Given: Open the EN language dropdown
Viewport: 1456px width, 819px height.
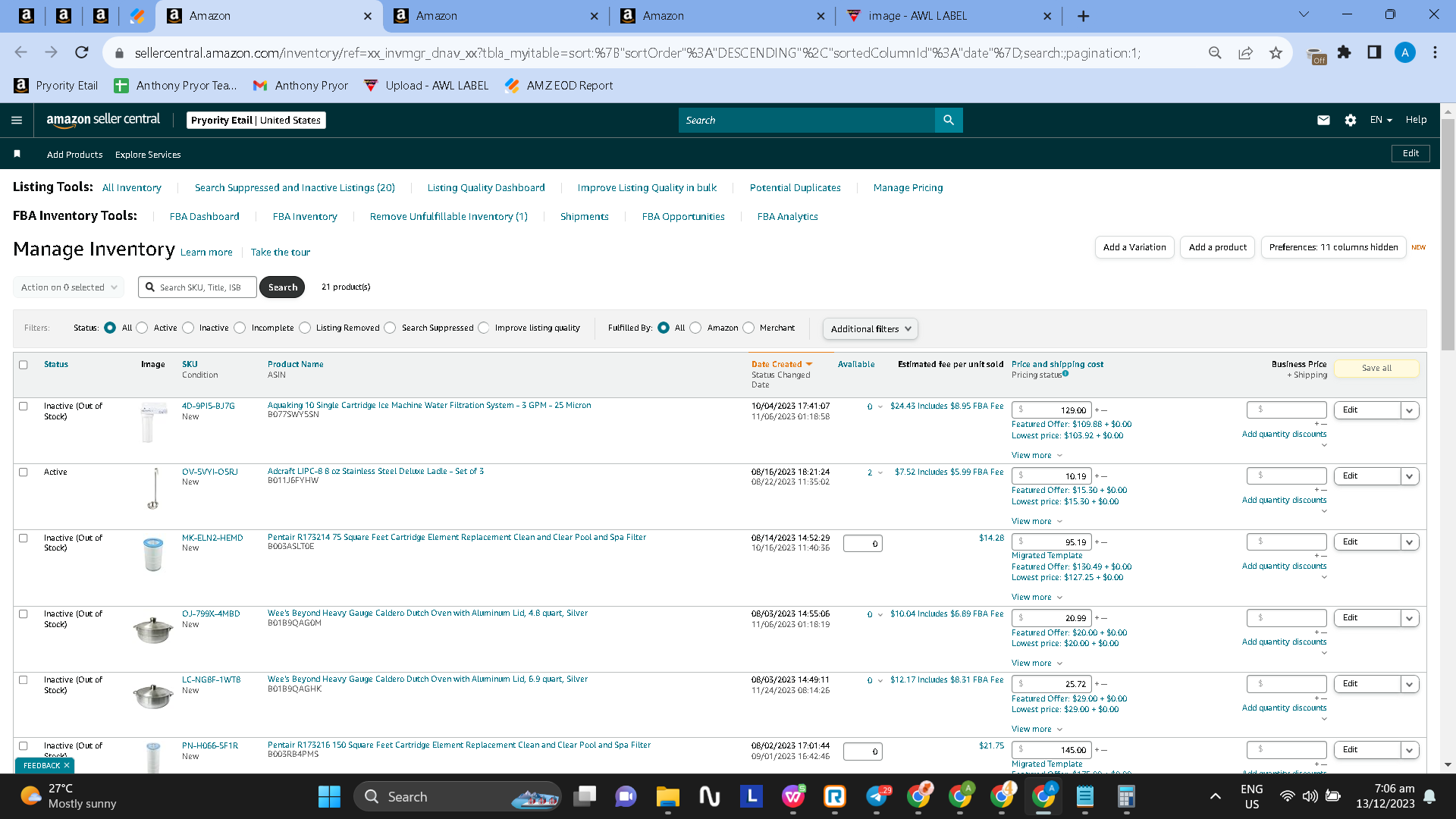Looking at the screenshot, I should [x=1381, y=120].
